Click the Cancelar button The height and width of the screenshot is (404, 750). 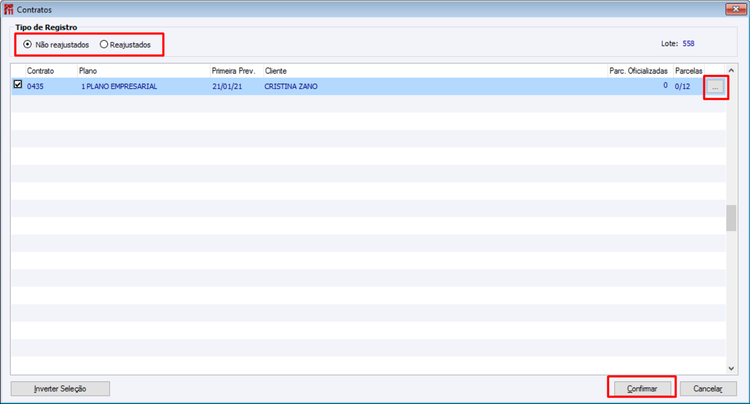[x=708, y=389]
